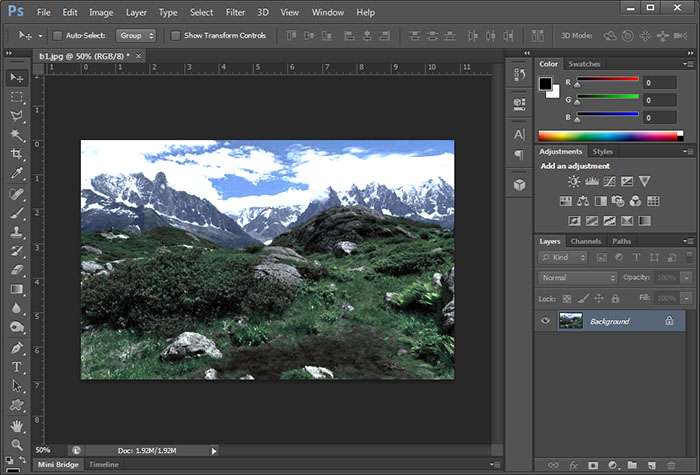Select the Horizontal Type tool

[x=17, y=367]
